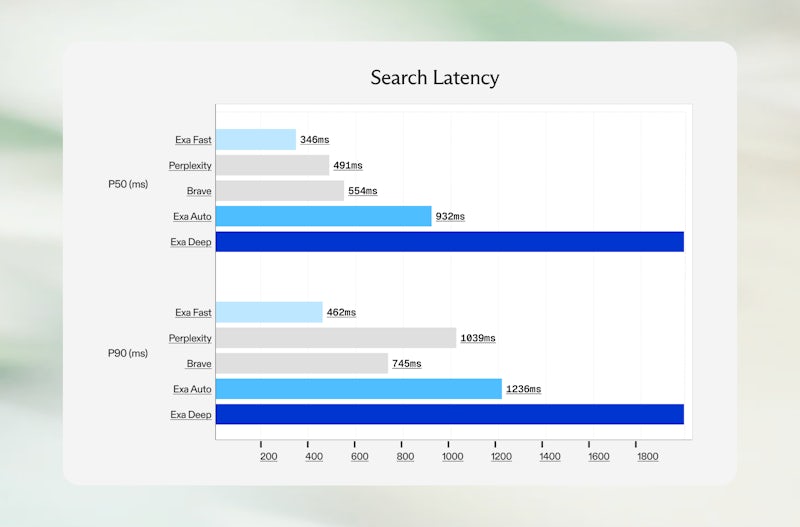The width and height of the screenshot is (800, 527).
Task: Click the 1236ms value label
Action: tap(523, 389)
